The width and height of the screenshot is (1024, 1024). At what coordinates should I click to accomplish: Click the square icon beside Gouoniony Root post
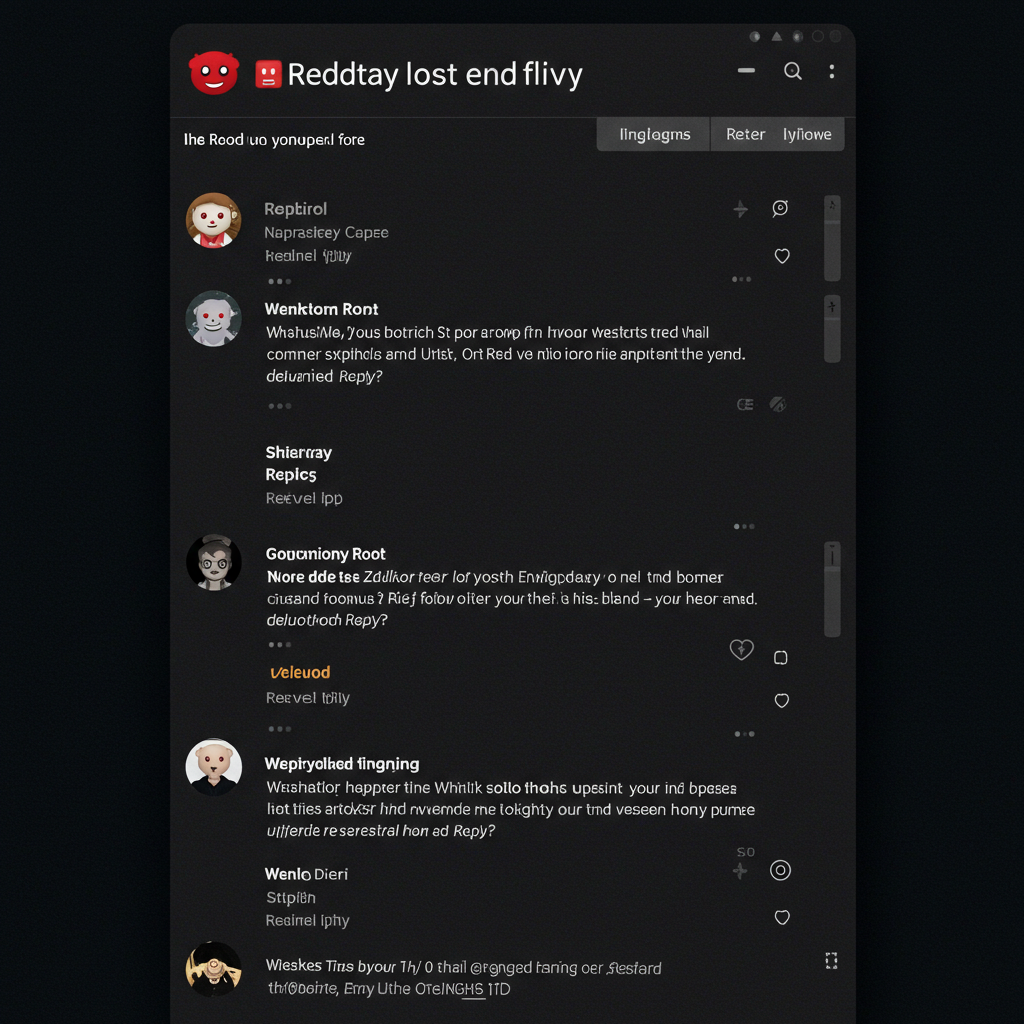tap(780, 658)
